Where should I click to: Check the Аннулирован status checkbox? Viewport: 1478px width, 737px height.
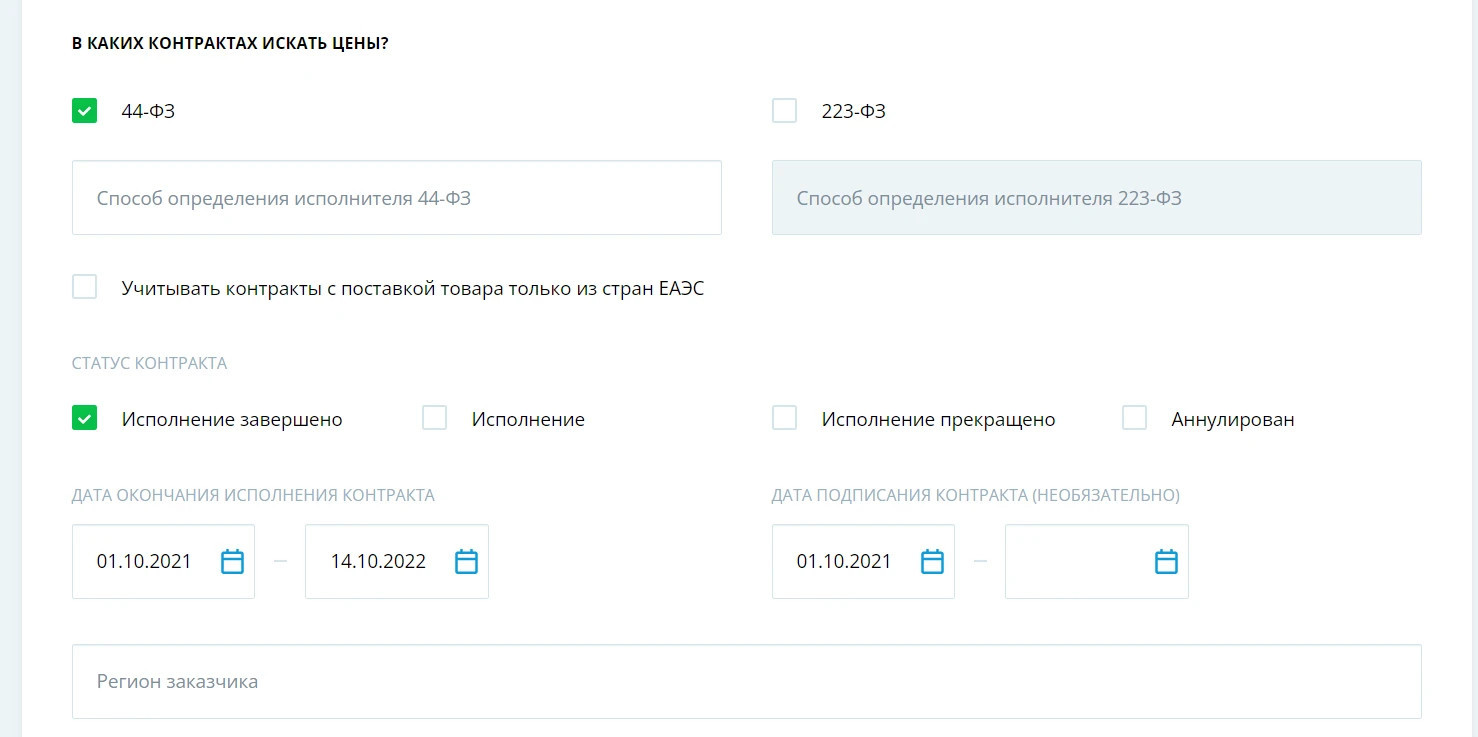point(1135,418)
